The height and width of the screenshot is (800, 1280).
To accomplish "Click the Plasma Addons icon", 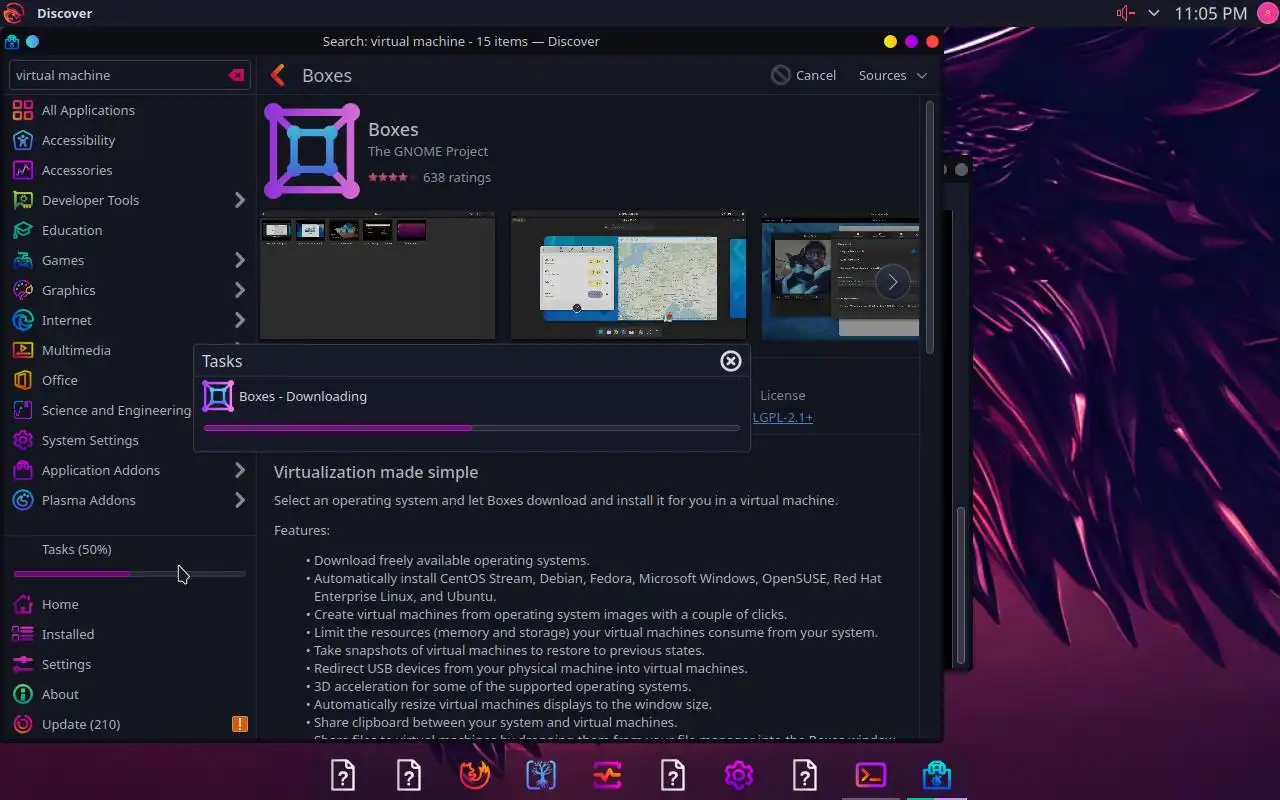I will (x=22, y=500).
